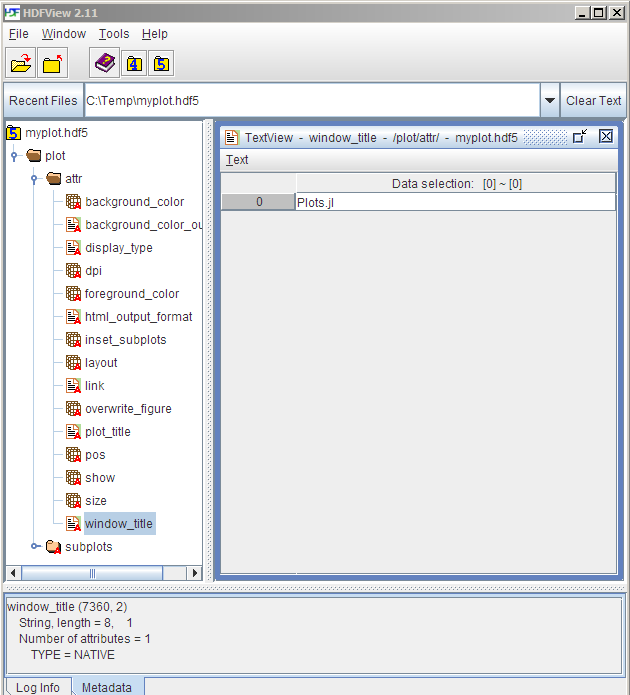Click the Open file toolbar icon
Viewport: 630px width, 695px height.
(x=21, y=64)
